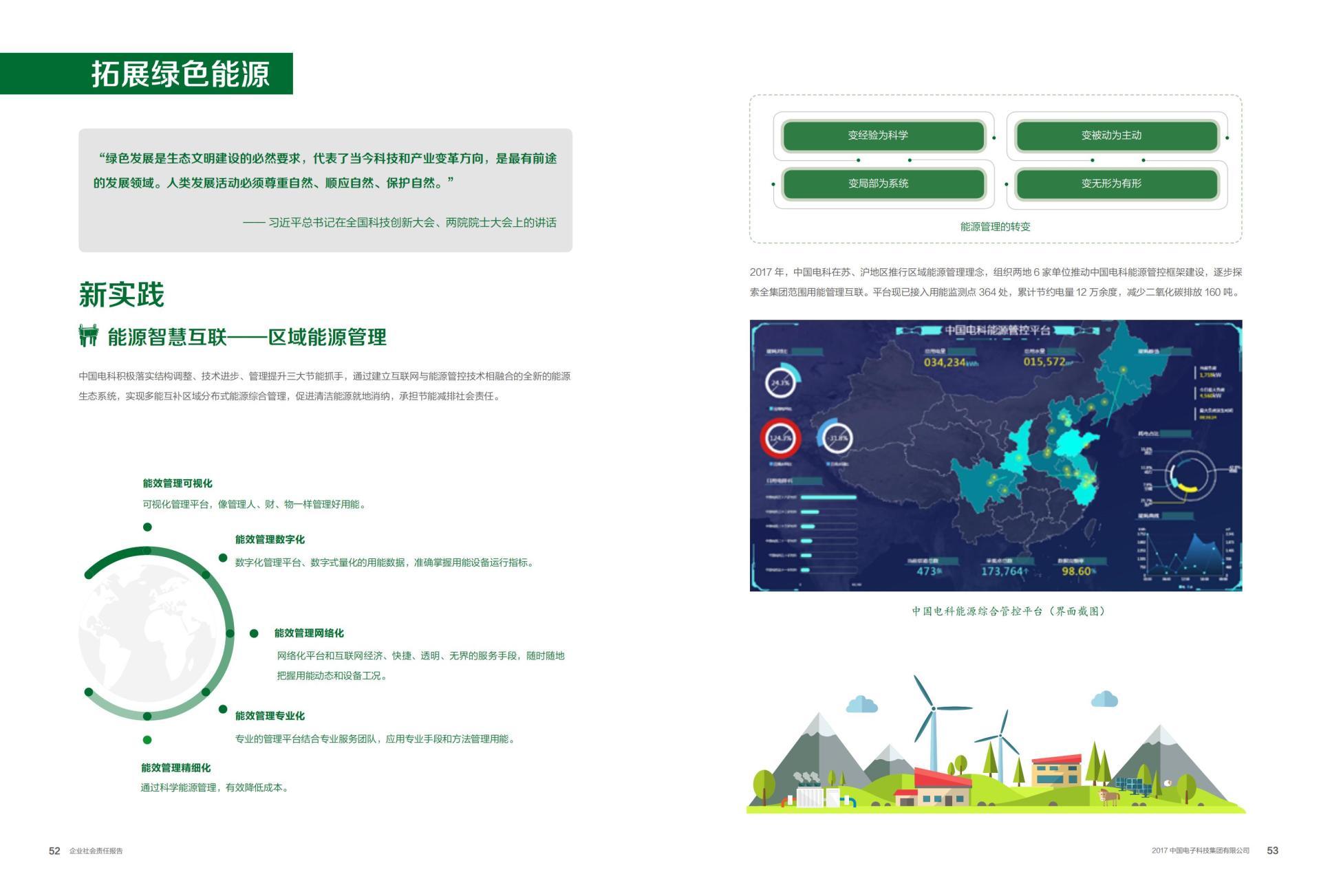Click the label 能效管理数字化

click(270, 540)
